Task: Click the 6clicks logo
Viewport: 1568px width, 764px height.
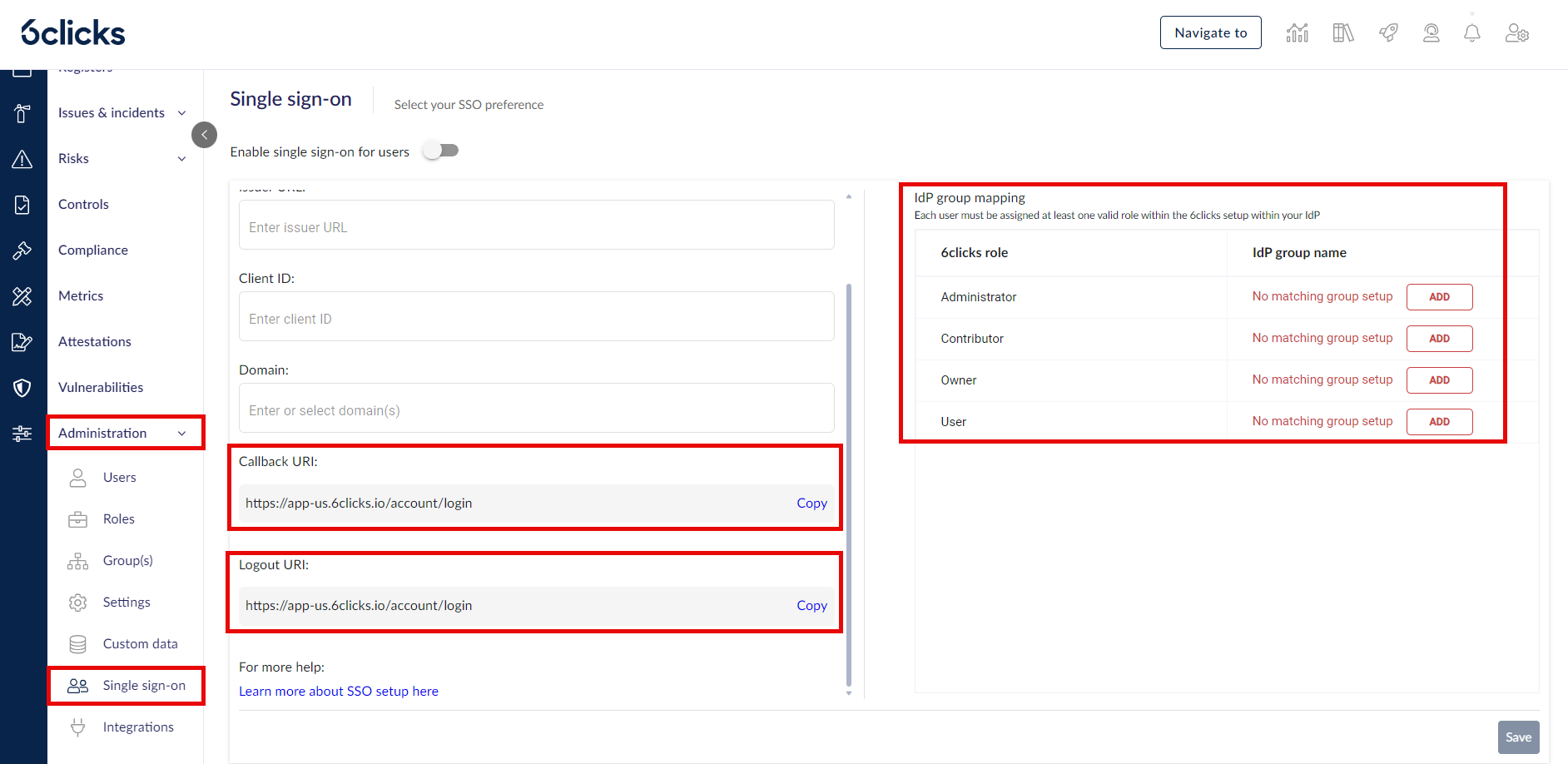Action: click(73, 32)
